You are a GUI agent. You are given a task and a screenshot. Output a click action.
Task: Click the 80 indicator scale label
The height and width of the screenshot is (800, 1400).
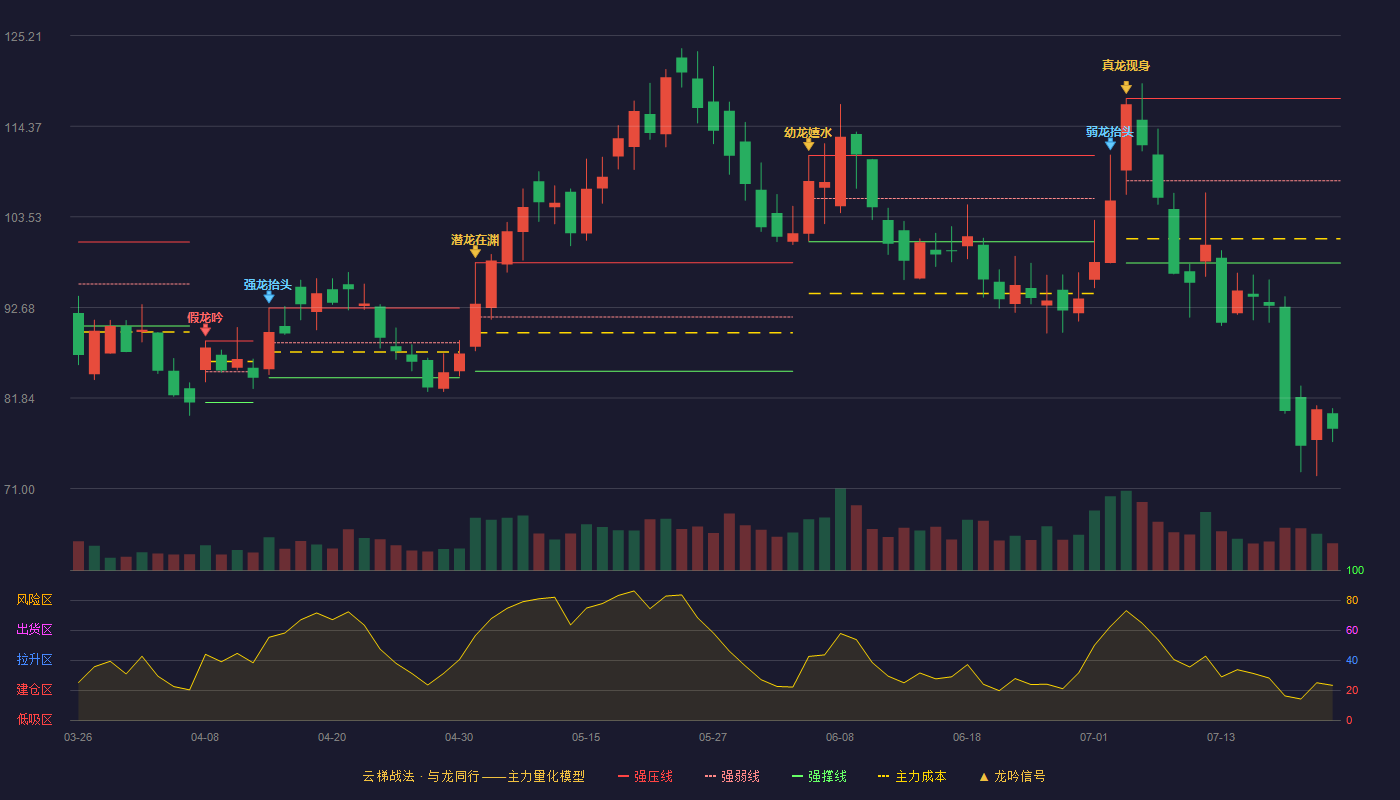(x=1352, y=600)
